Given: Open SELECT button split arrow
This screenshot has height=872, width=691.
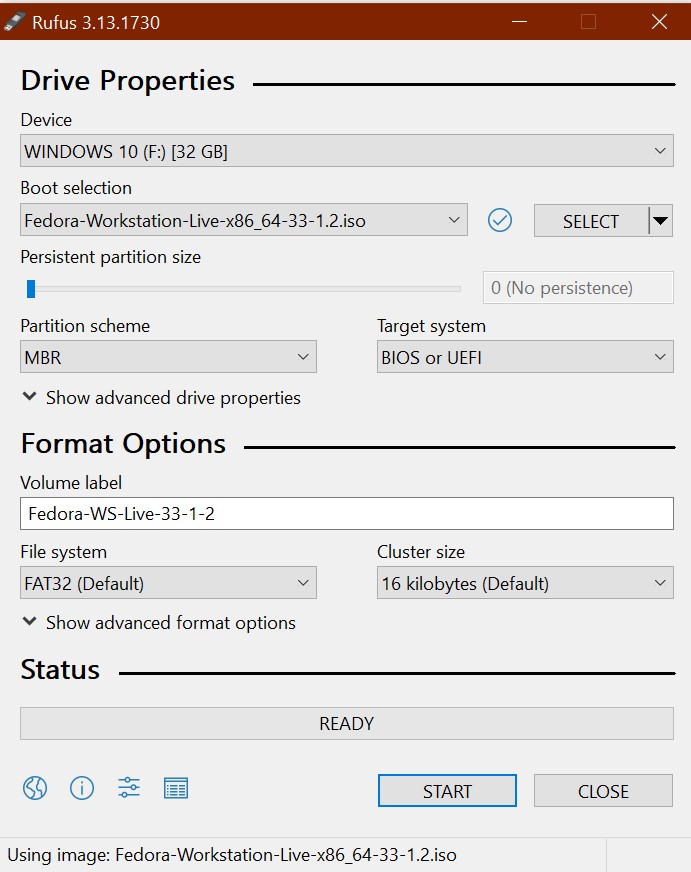Looking at the screenshot, I should 660,221.
